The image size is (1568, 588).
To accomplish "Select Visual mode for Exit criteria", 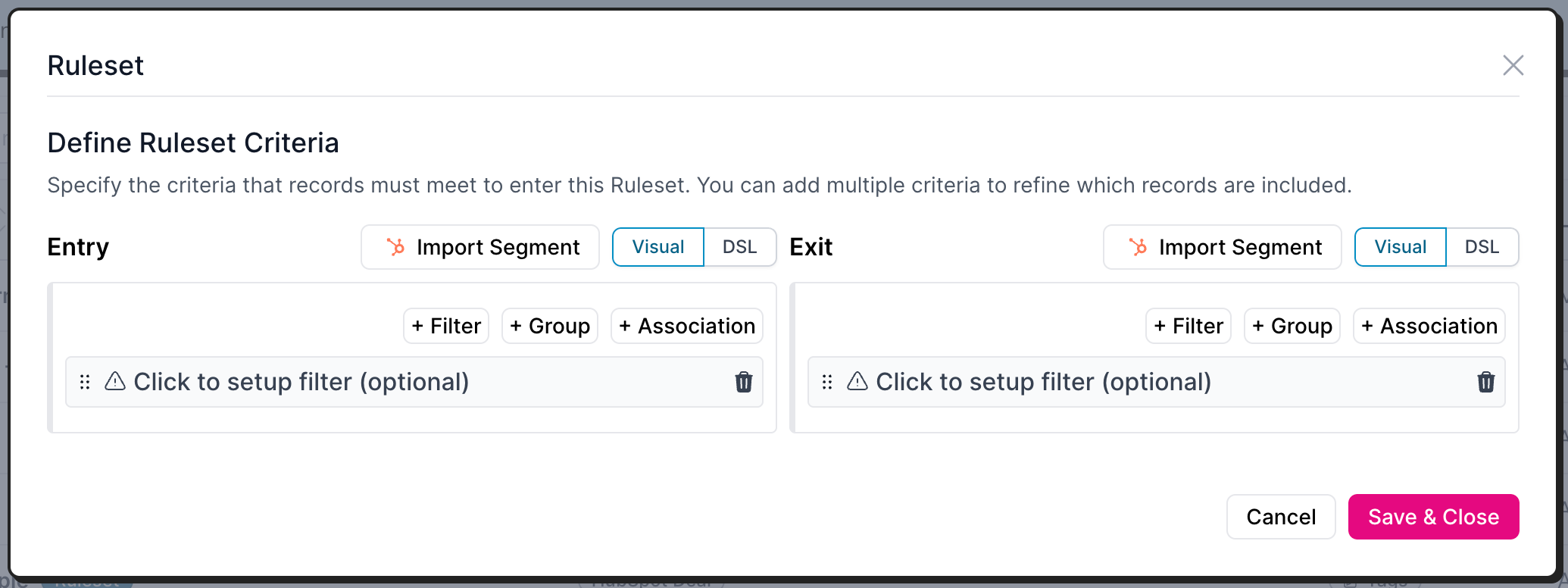I will pyautogui.click(x=1401, y=247).
